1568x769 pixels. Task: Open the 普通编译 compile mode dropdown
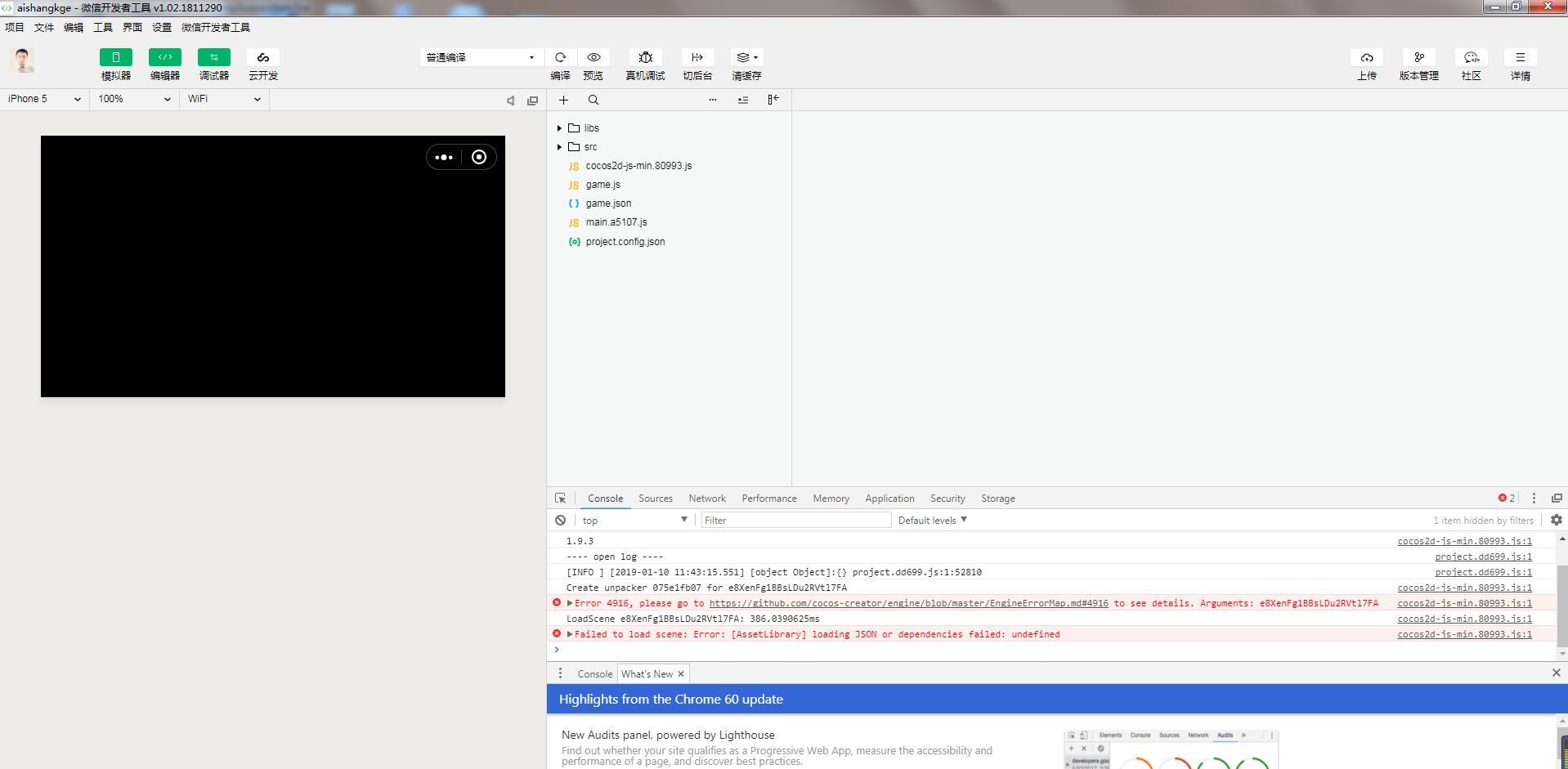click(x=481, y=57)
